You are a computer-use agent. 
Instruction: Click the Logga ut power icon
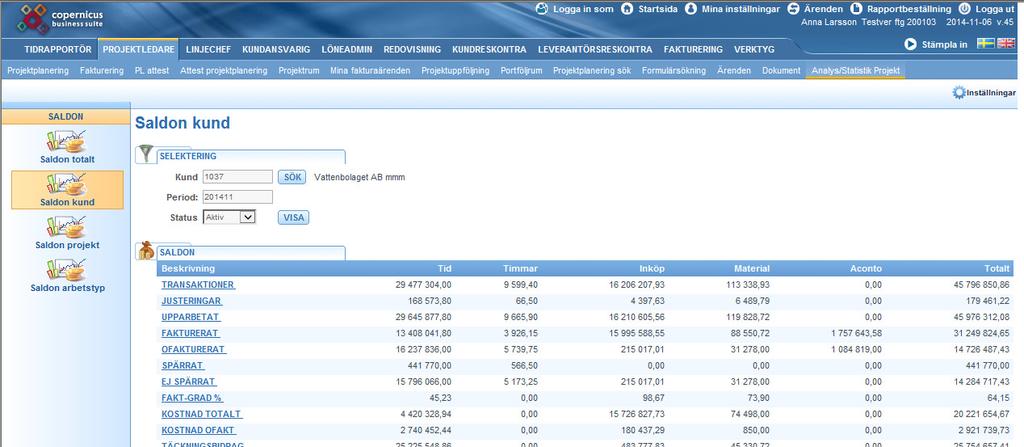tap(965, 9)
